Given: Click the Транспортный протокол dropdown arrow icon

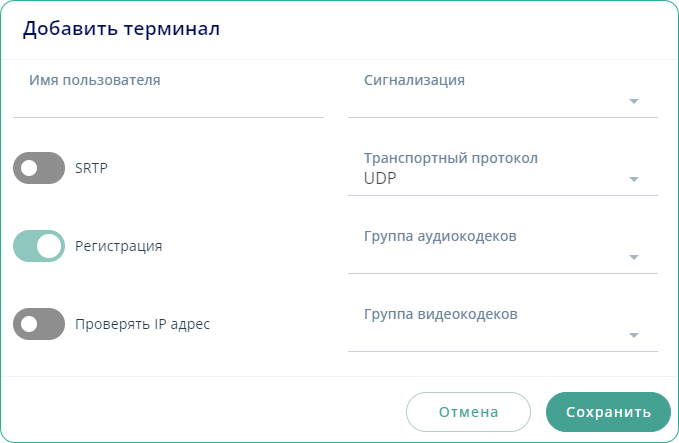Looking at the screenshot, I should tap(633, 179).
